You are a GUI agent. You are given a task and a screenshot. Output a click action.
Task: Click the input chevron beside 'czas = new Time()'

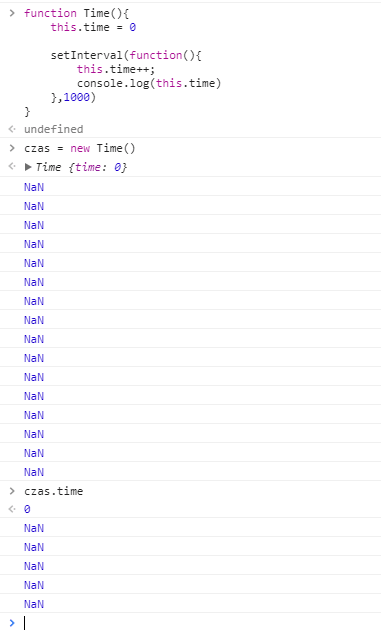(x=12, y=148)
